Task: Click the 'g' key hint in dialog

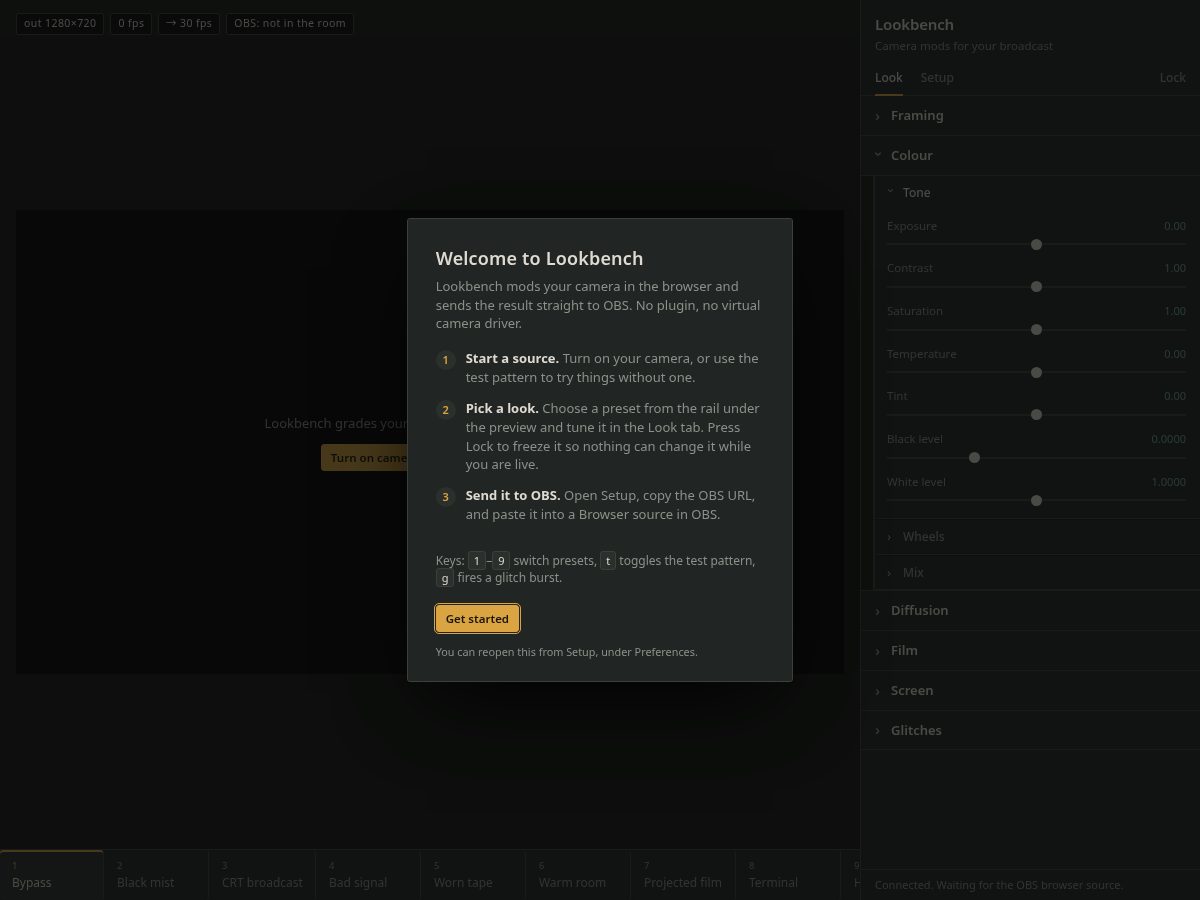Action: pos(445,578)
